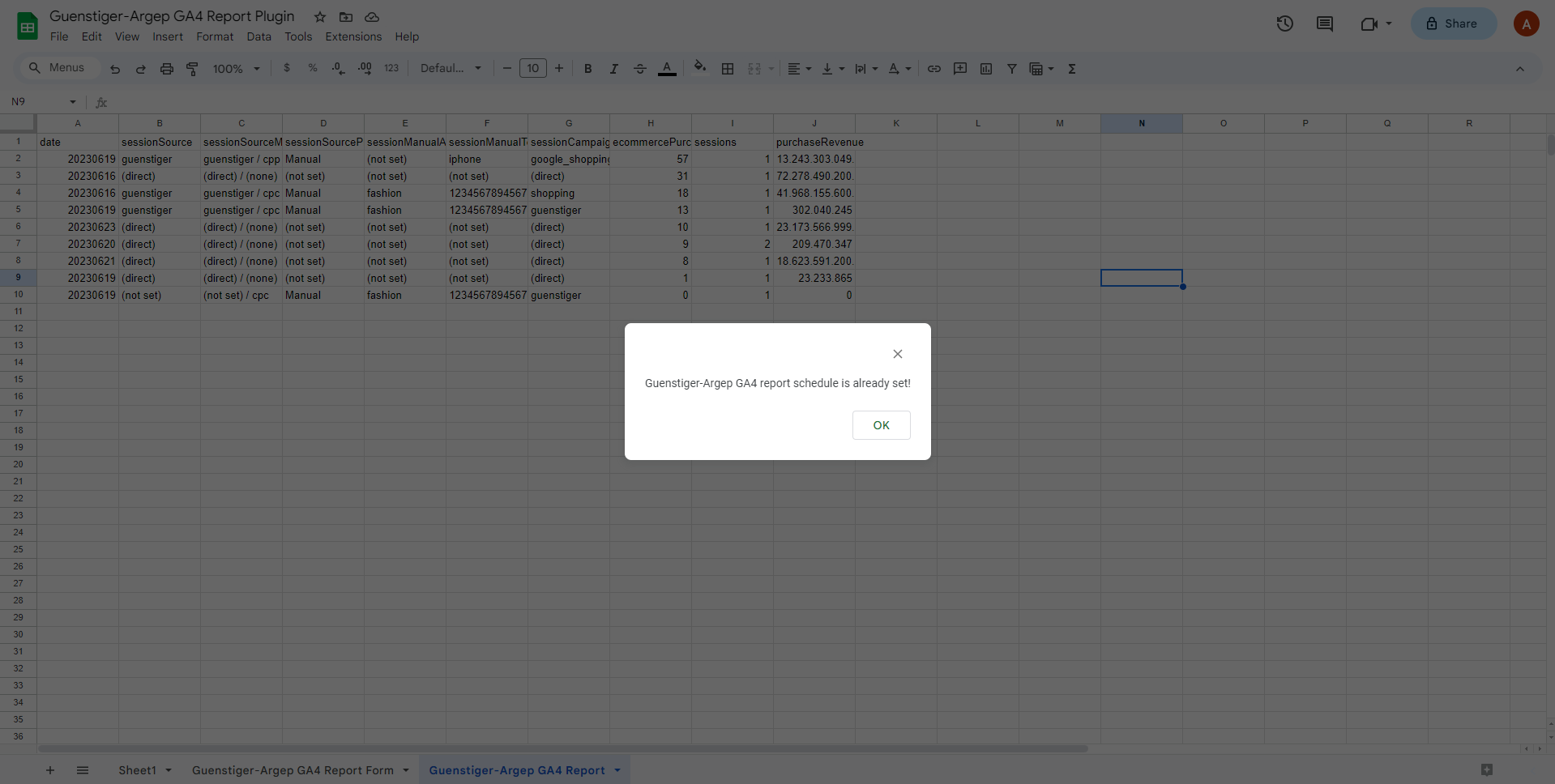The height and width of the screenshot is (784, 1555).
Task: Click the Redo icon
Action: point(141,69)
